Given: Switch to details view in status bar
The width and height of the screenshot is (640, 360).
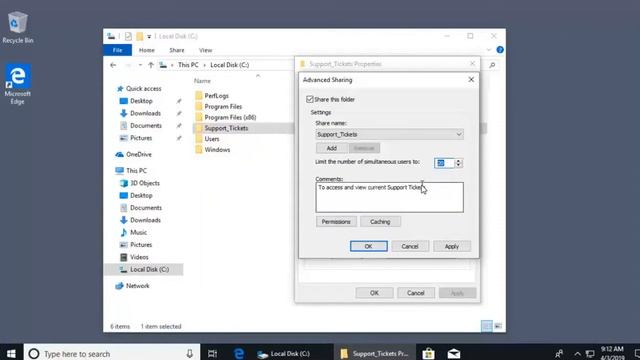Looking at the screenshot, I should coord(487,326).
